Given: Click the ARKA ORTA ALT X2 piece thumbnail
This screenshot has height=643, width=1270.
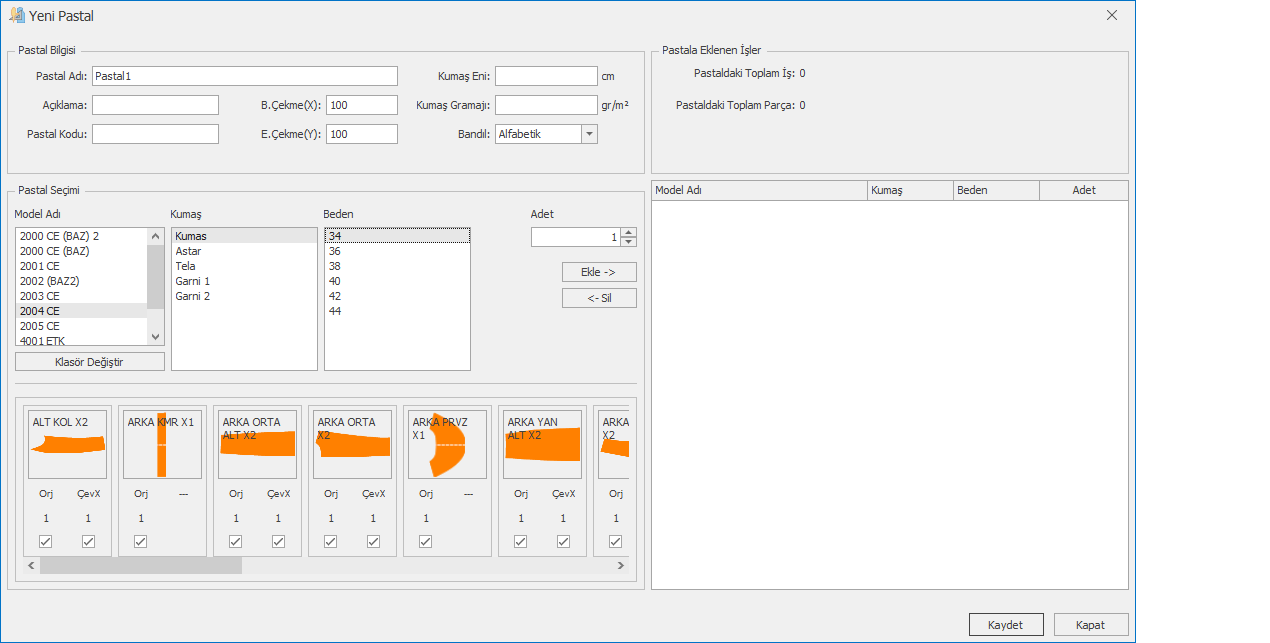Looking at the screenshot, I should pyautogui.click(x=257, y=444).
